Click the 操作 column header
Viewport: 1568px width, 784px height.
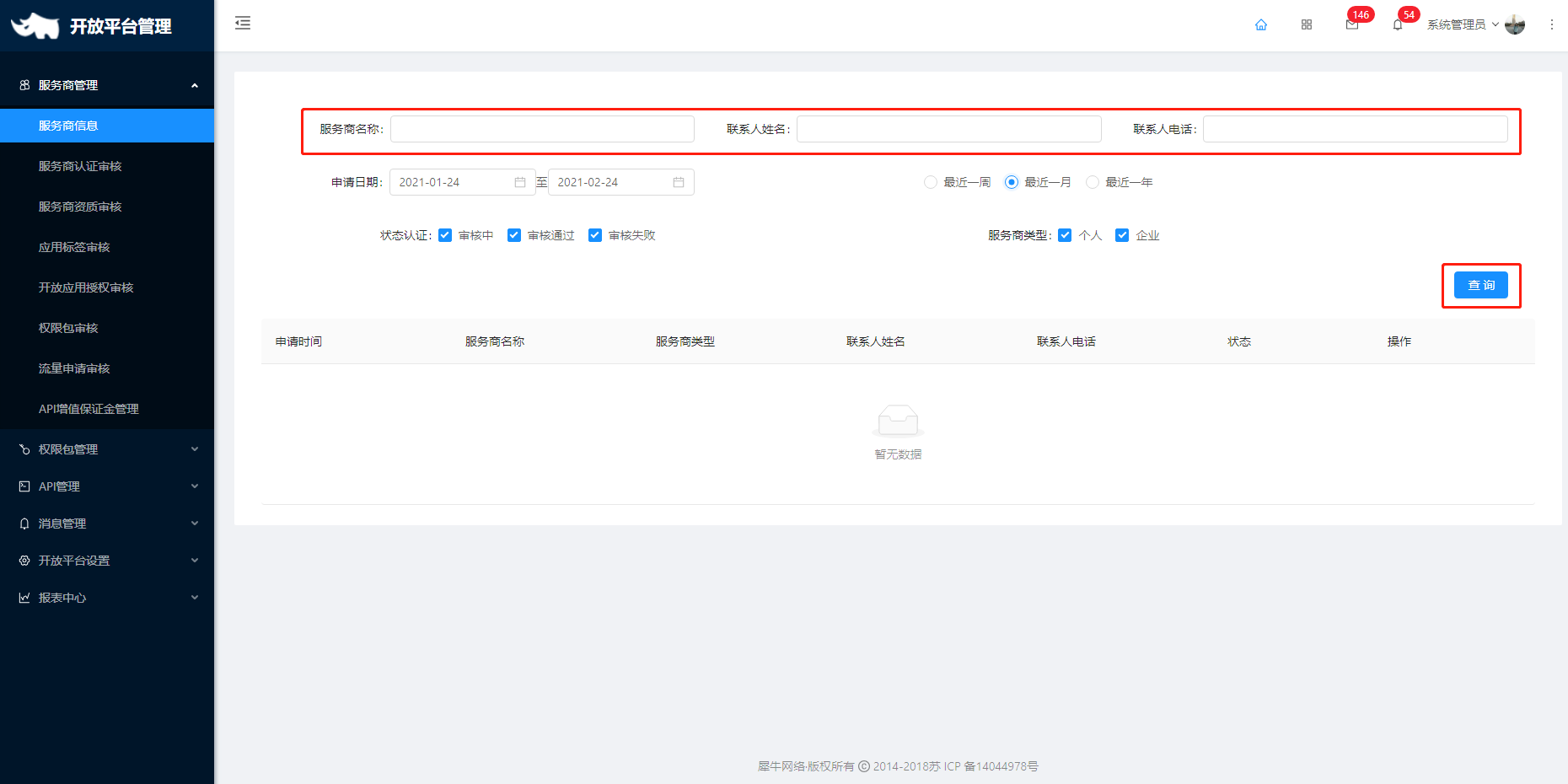[x=1399, y=341]
